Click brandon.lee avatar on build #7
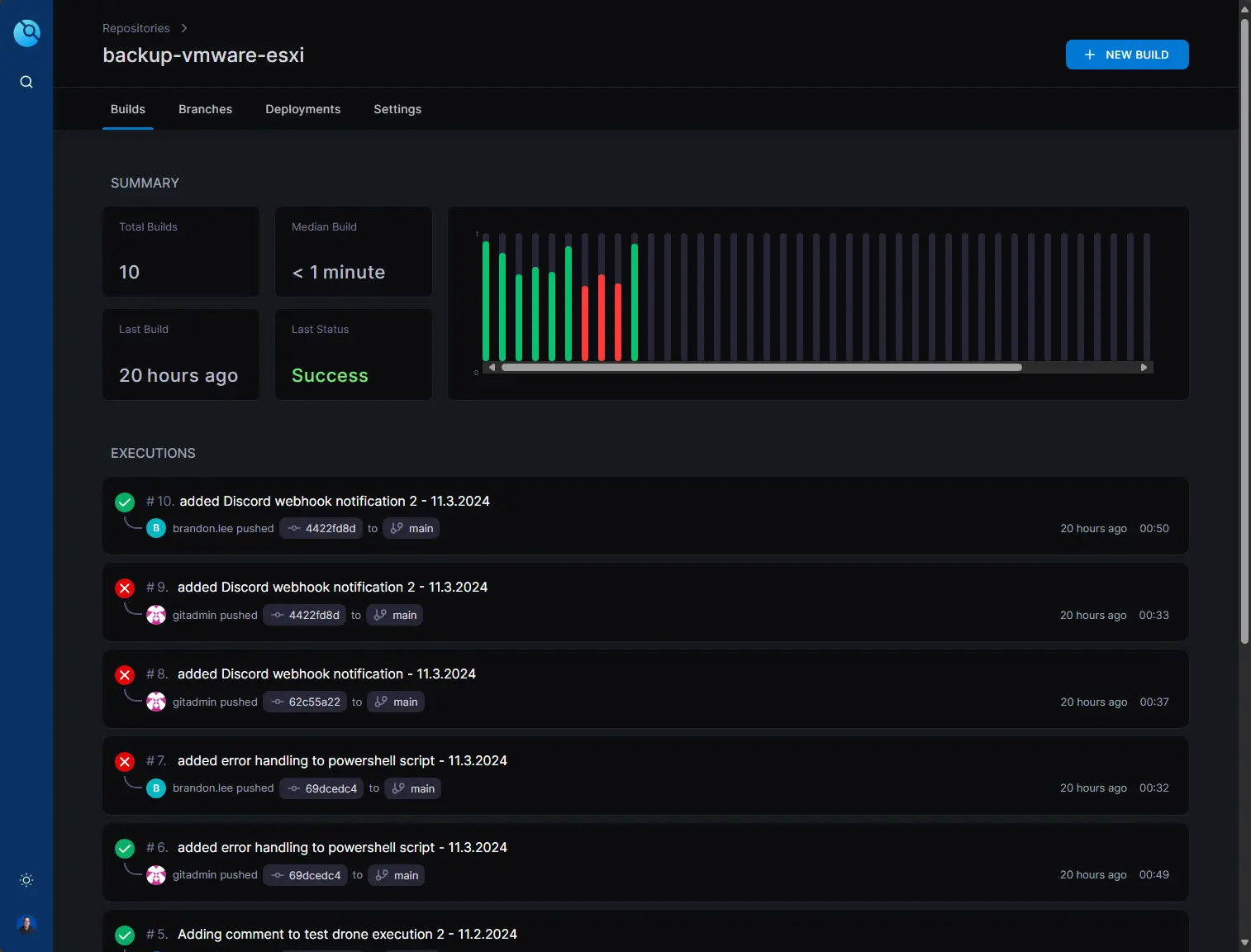Screen dimensions: 1251x952 156,788
